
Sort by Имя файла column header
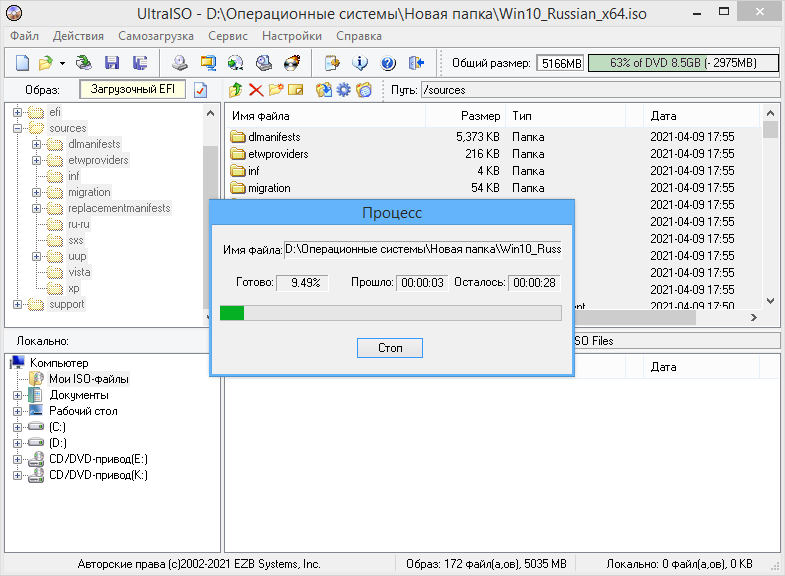coord(325,116)
